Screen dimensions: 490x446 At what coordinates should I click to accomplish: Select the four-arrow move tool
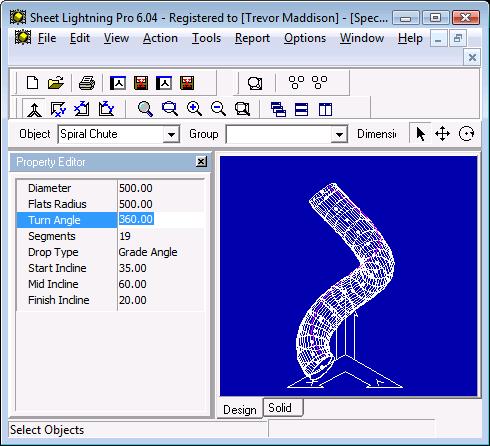[x=443, y=134]
